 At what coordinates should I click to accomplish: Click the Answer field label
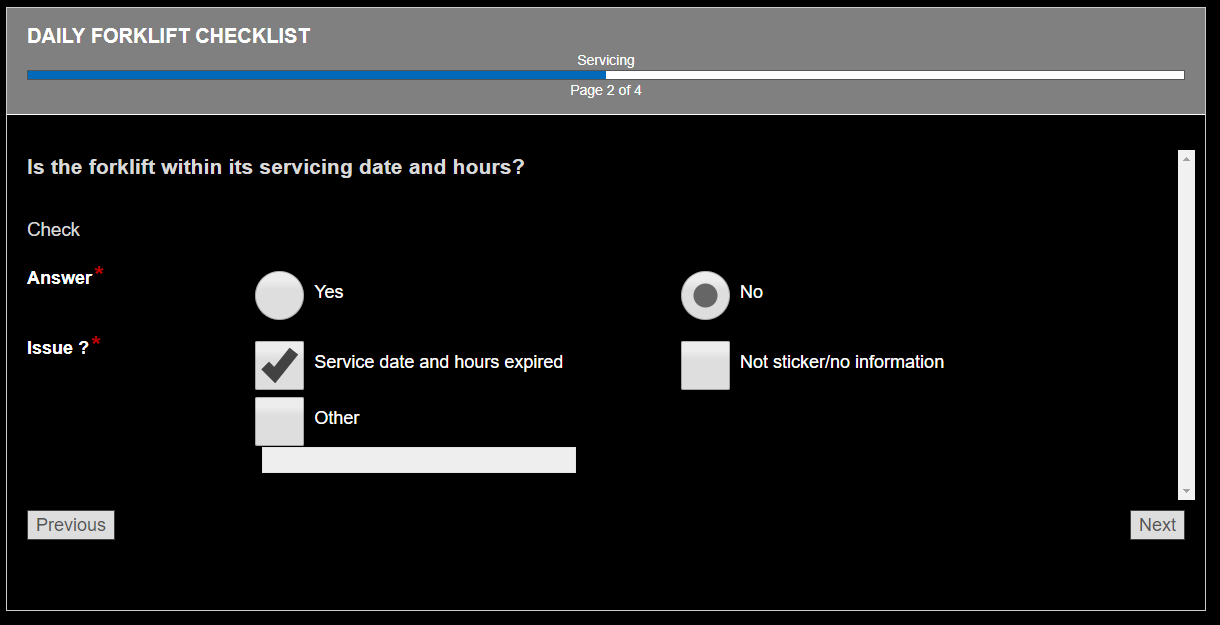pyautogui.click(x=59, y=278)
